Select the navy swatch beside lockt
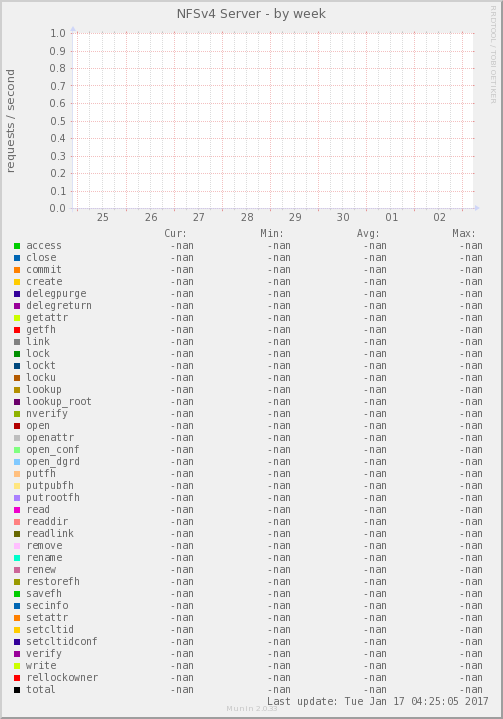Viewport: 503px width, 719px height. click(x=17, y=366)
